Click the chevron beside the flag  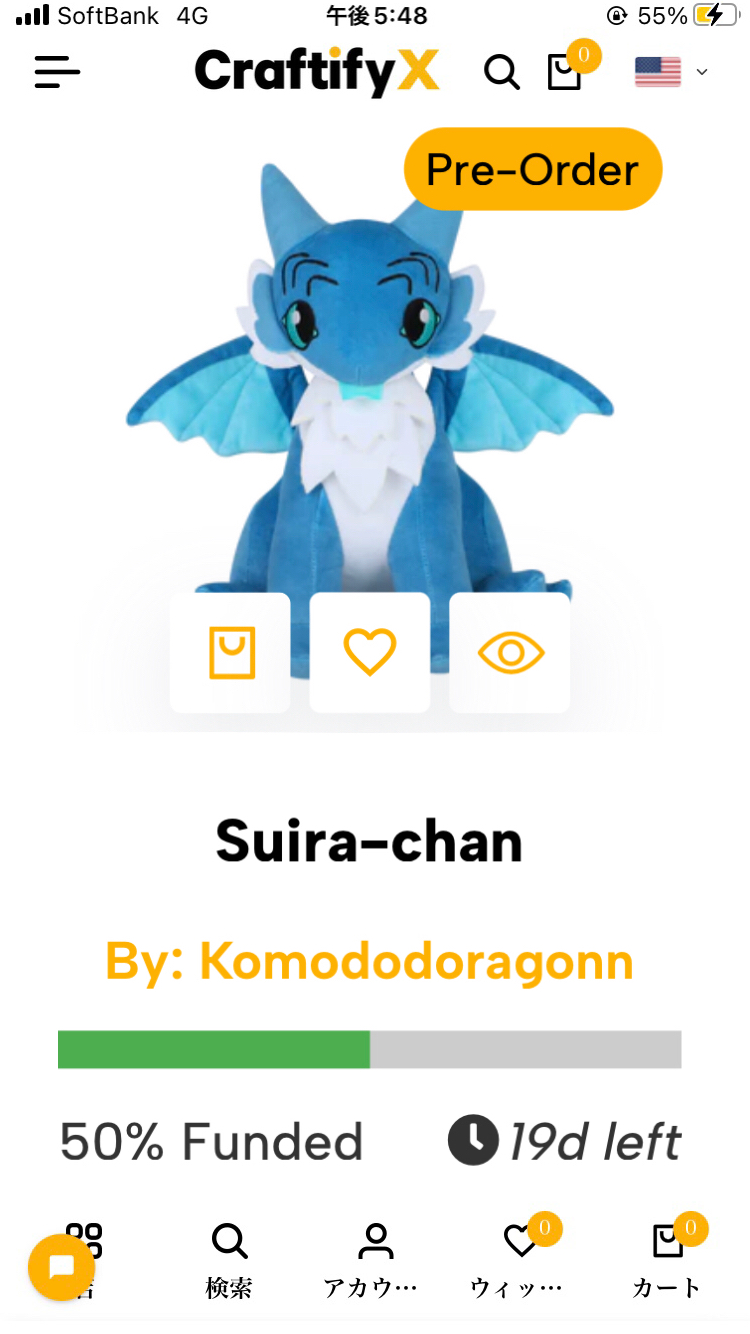[702, 72]
